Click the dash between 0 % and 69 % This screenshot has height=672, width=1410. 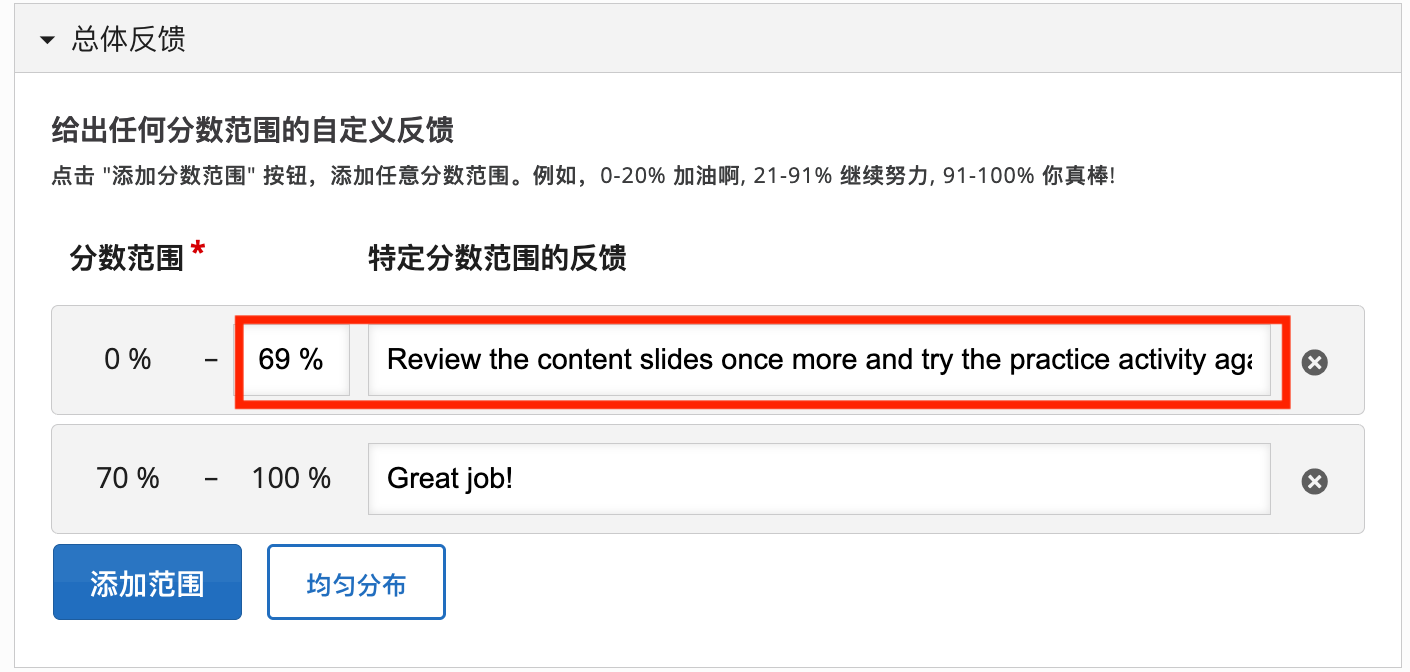point(211,360)
